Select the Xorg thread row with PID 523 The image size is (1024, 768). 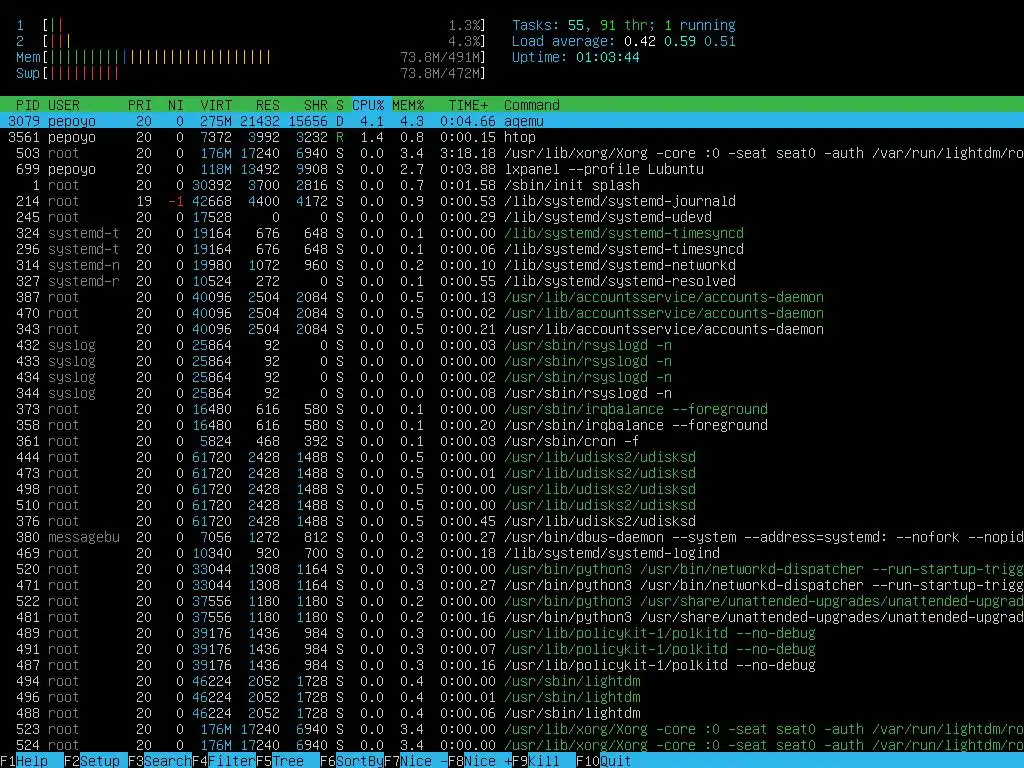pos(512,729)
